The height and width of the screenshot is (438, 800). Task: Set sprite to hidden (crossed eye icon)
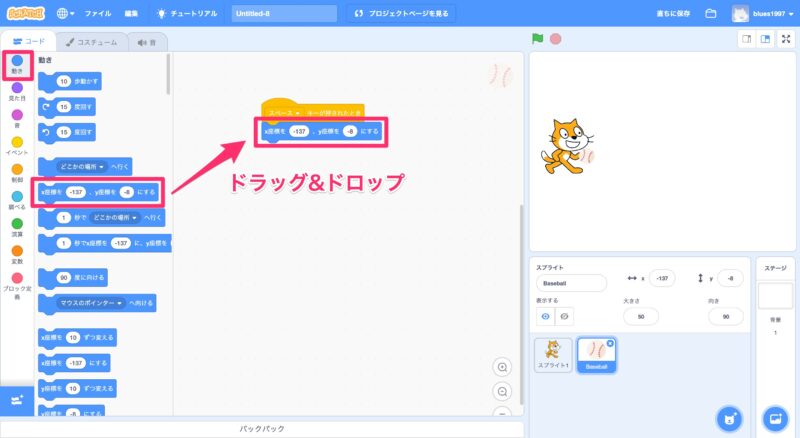[x=565, y=316]
